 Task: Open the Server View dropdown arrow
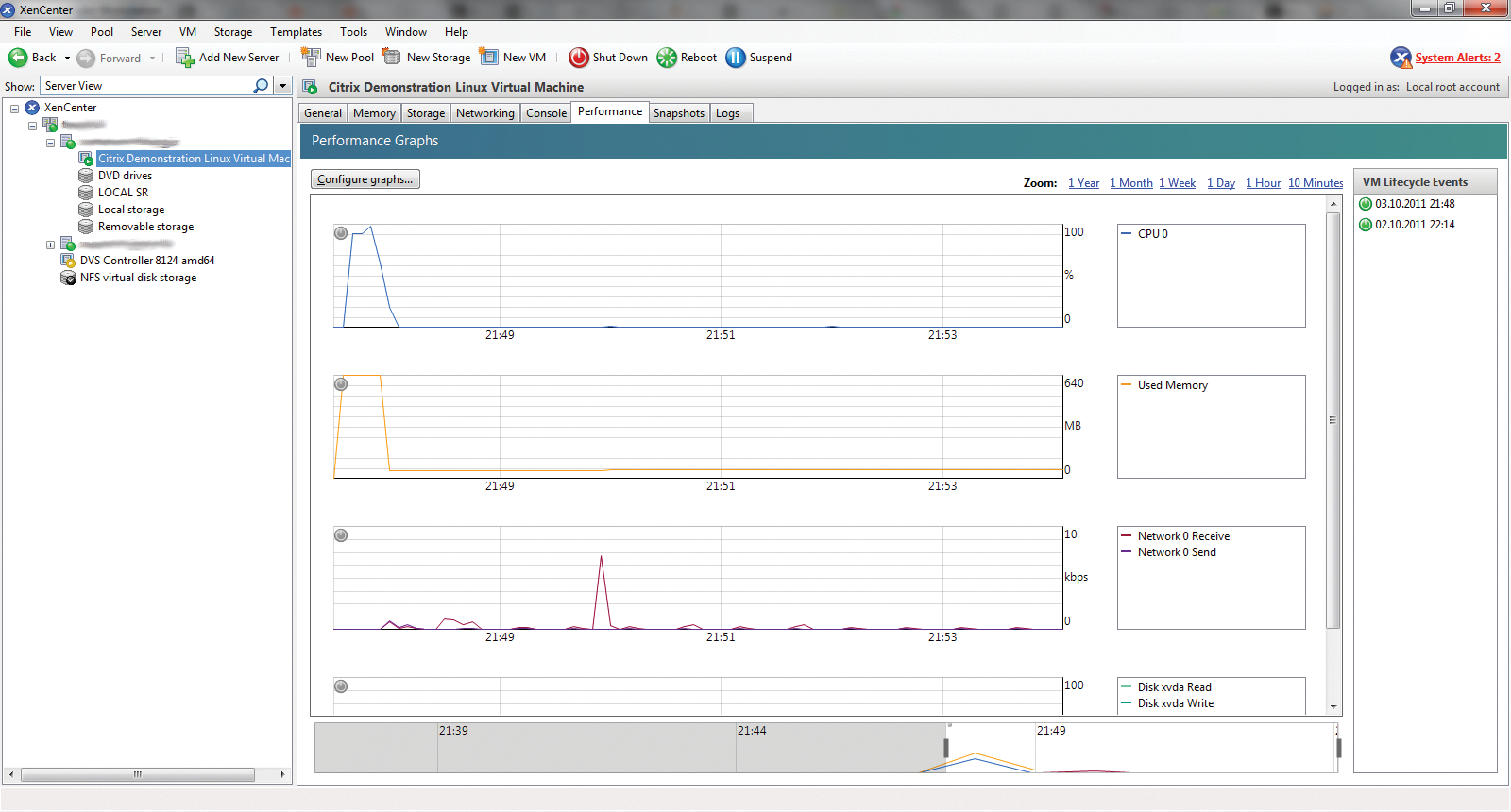click(282, 86)
